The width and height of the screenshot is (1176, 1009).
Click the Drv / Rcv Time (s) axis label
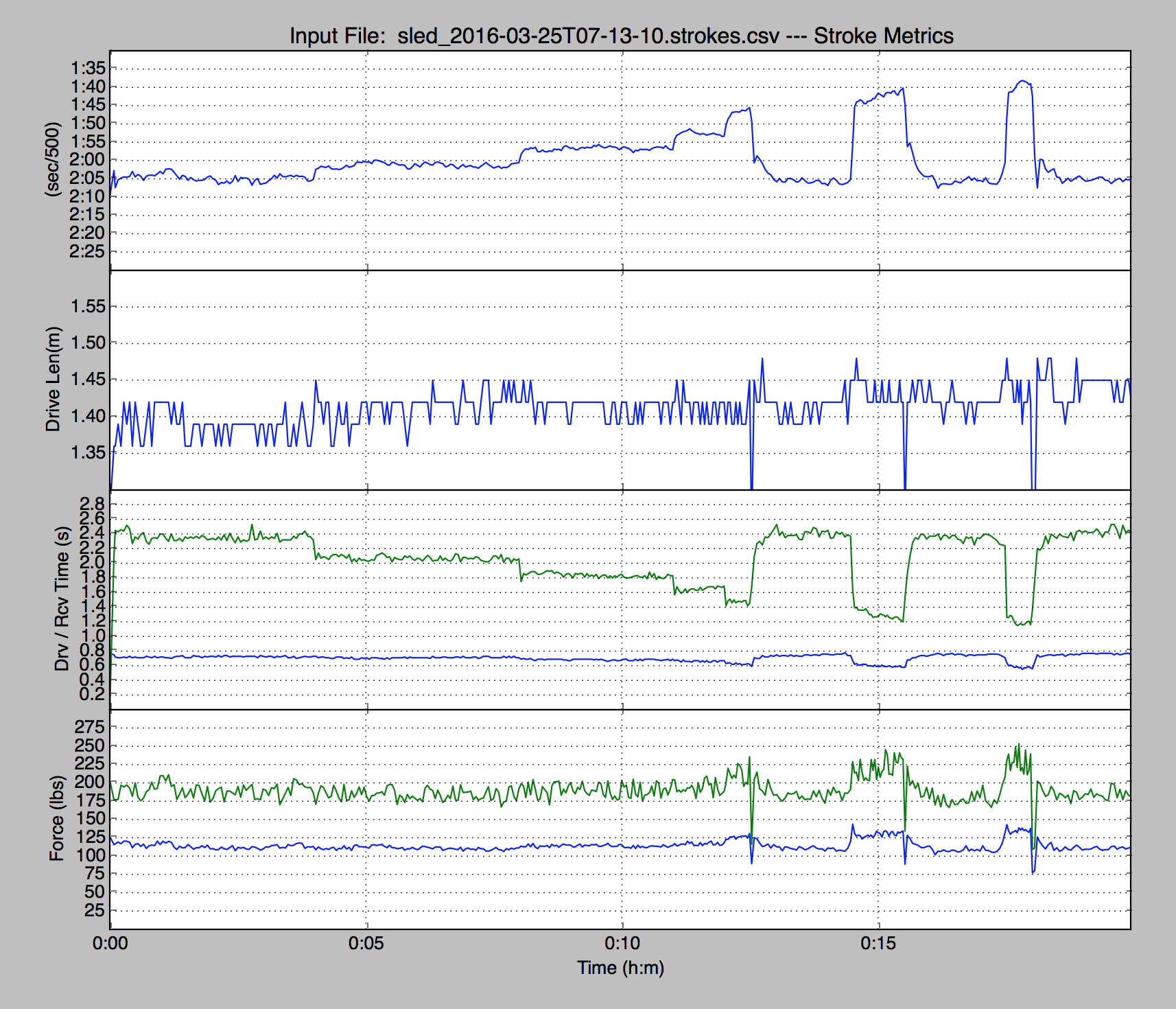[x=62, y=599]
